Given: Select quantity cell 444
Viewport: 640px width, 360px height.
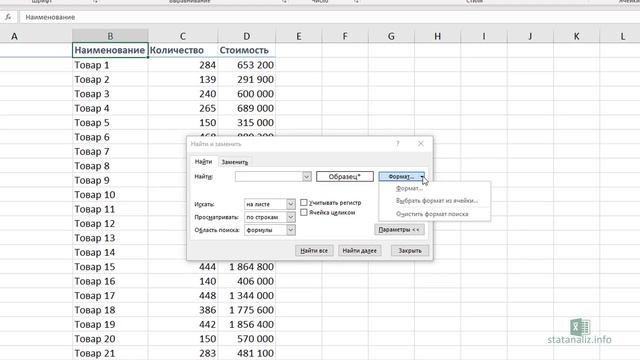Looking at the screenshot, I should pyautogui.click(x=183, y=267).
